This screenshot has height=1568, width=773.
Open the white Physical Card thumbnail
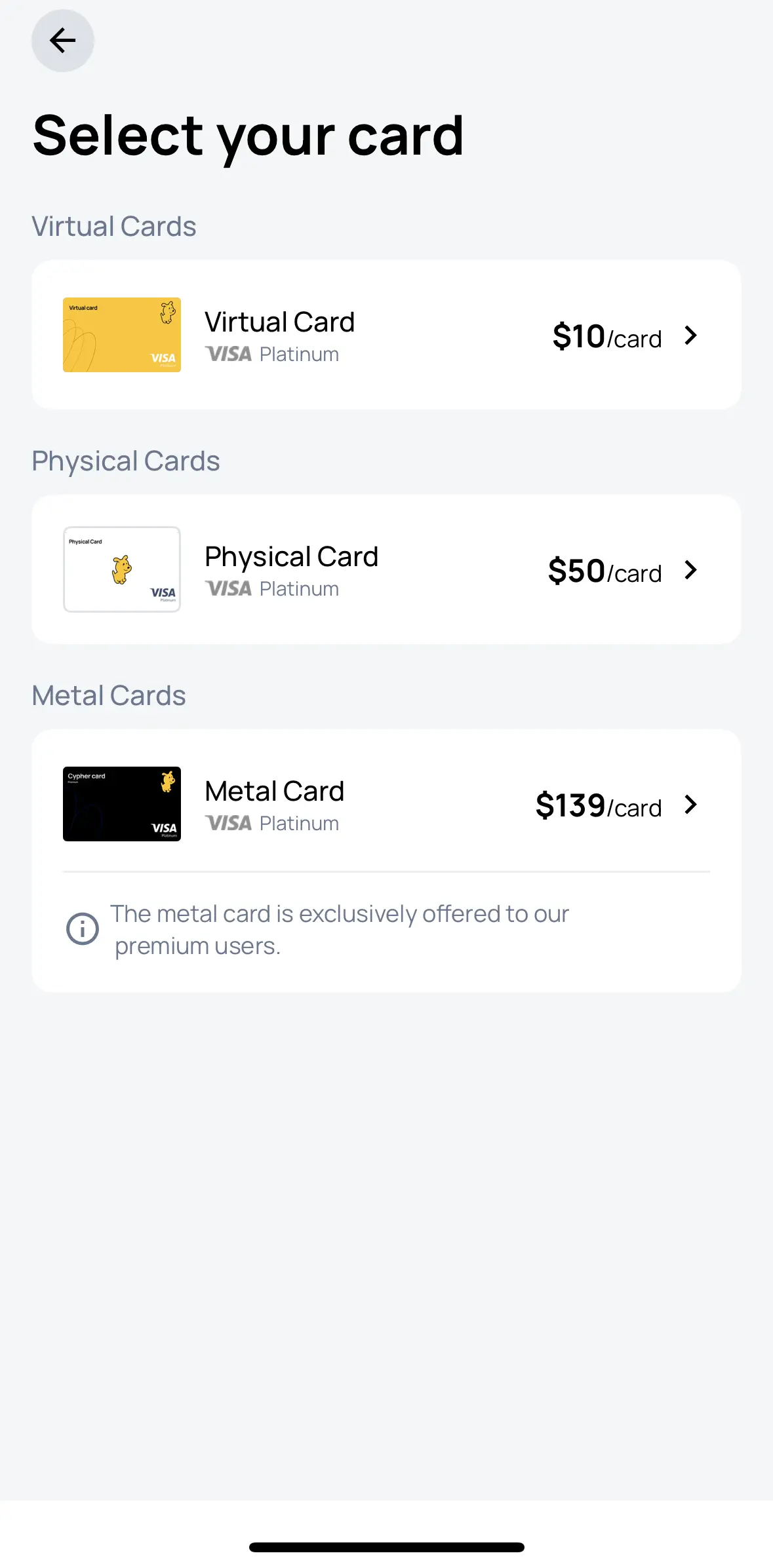(x=122, y=569)
